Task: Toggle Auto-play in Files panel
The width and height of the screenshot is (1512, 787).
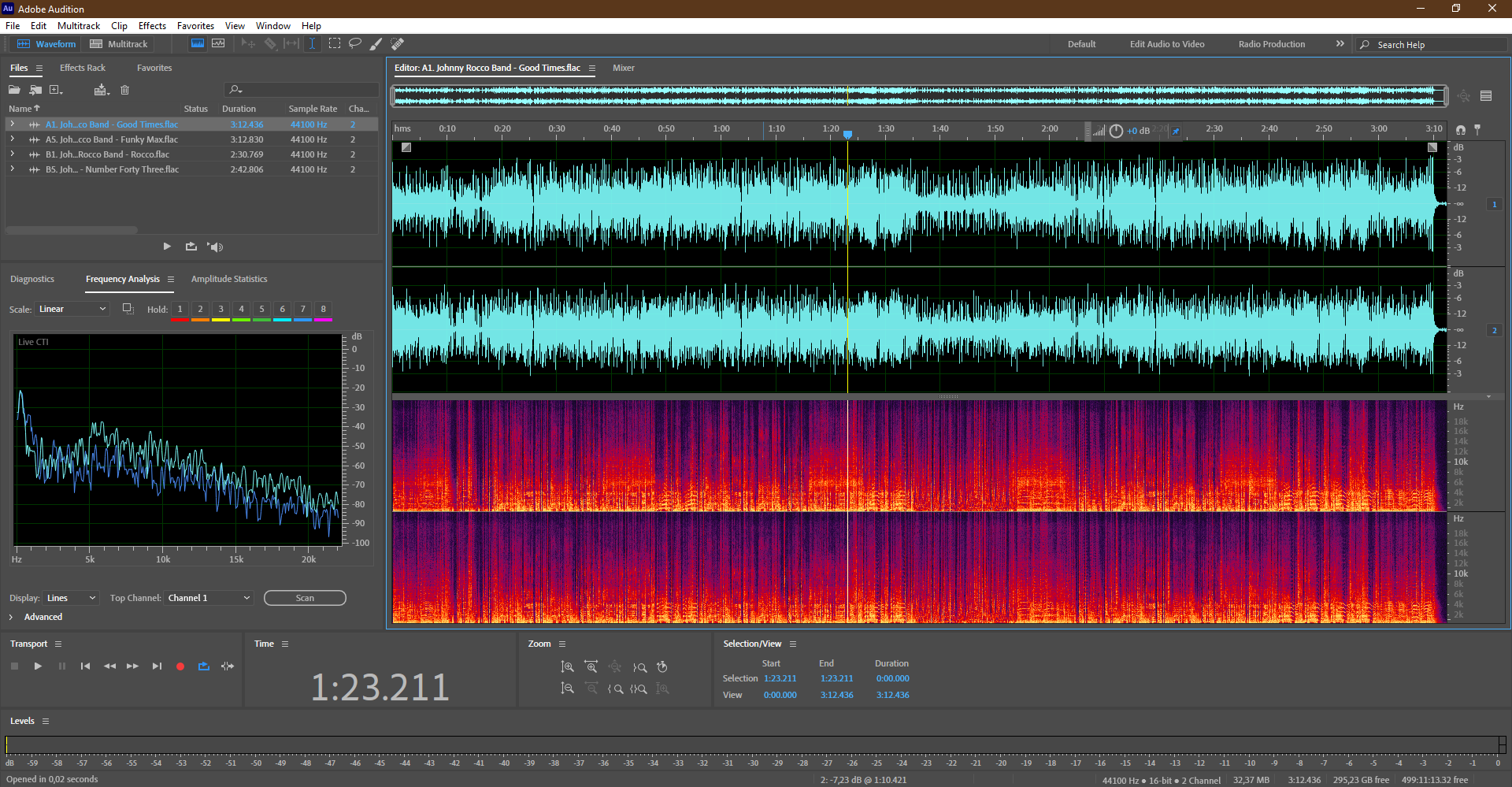Action: click(x=215, y=247)
